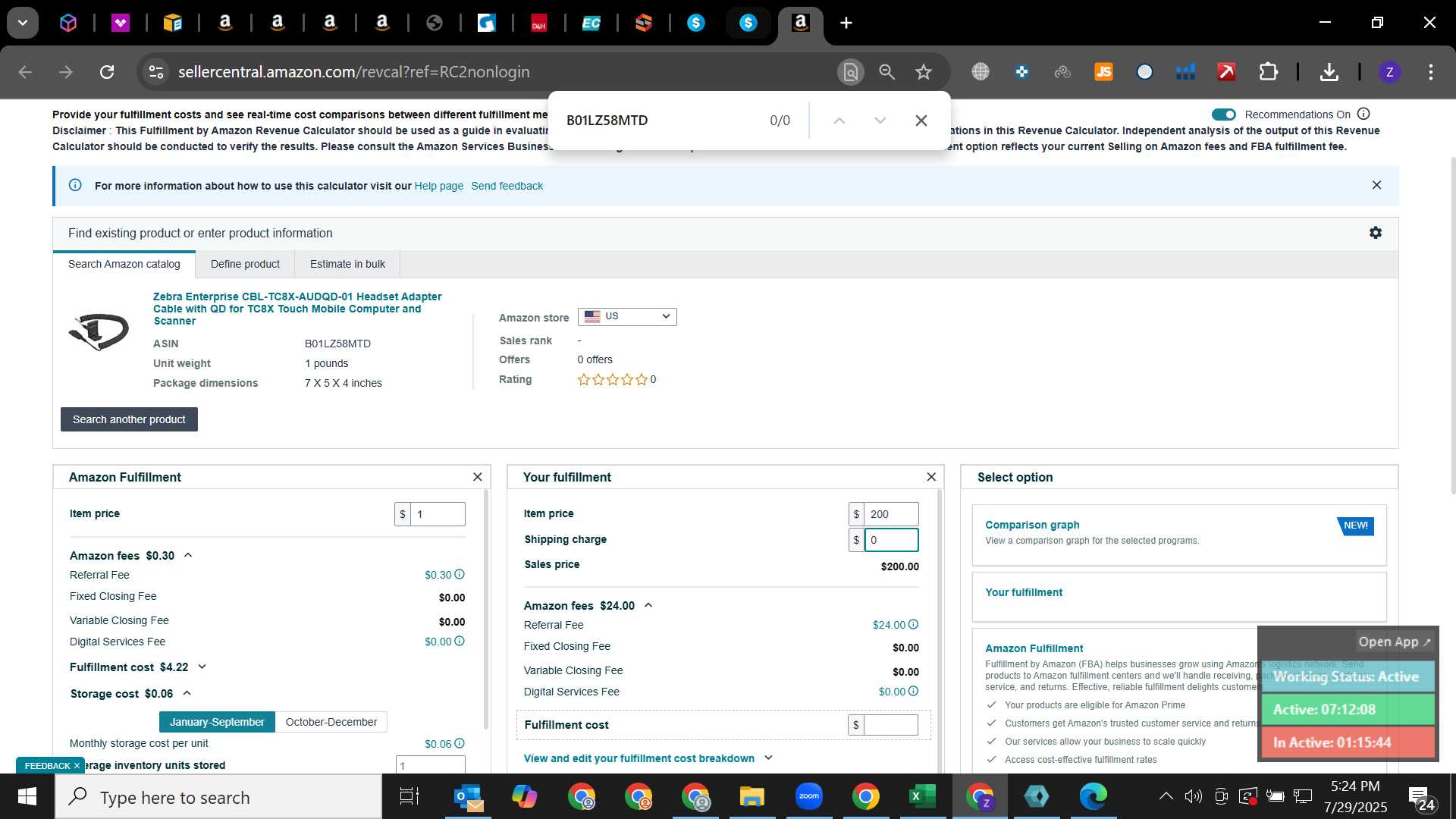
Task: Close the FEEDBACK tab
Action: (77, 766)
